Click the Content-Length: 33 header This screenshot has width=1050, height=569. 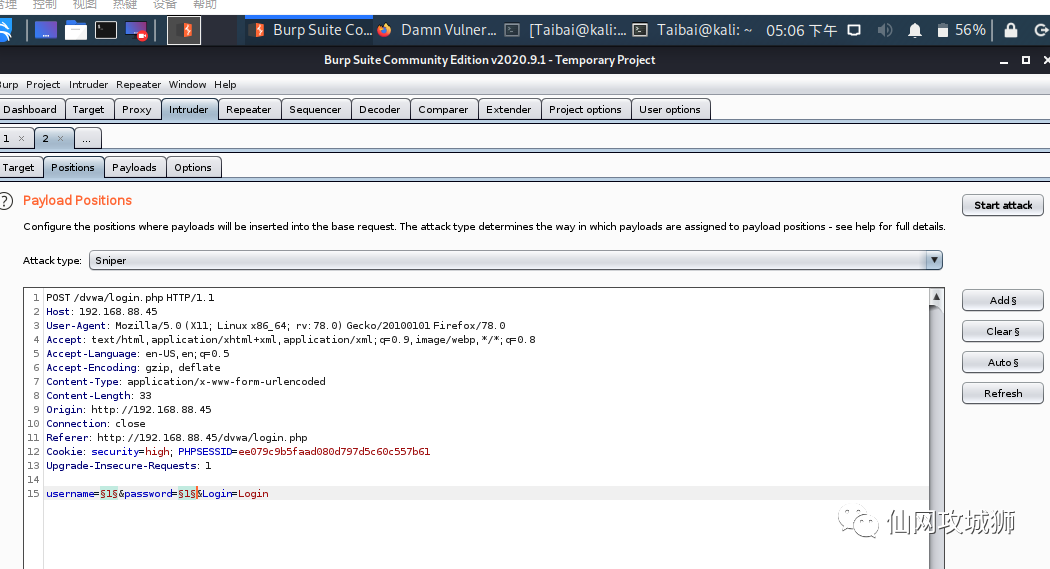pyautogui.click(x=99, y=396)
